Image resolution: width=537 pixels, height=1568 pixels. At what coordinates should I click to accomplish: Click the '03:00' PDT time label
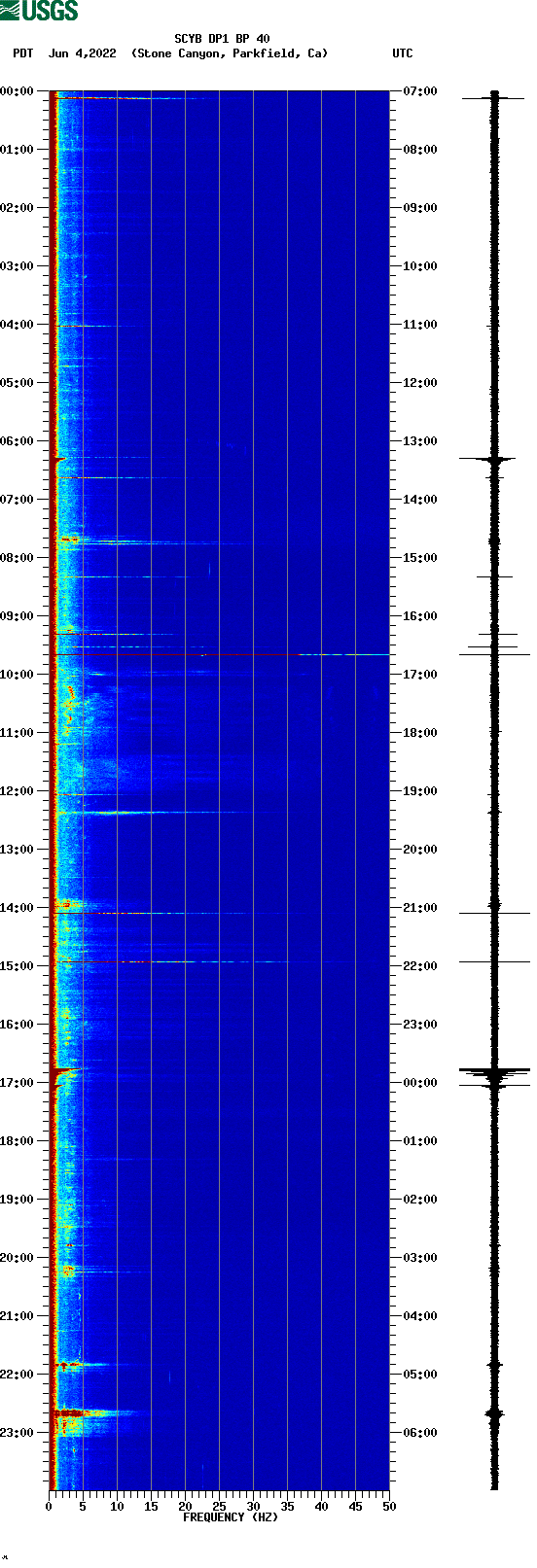pyautogui.click(x=18, y=266)
